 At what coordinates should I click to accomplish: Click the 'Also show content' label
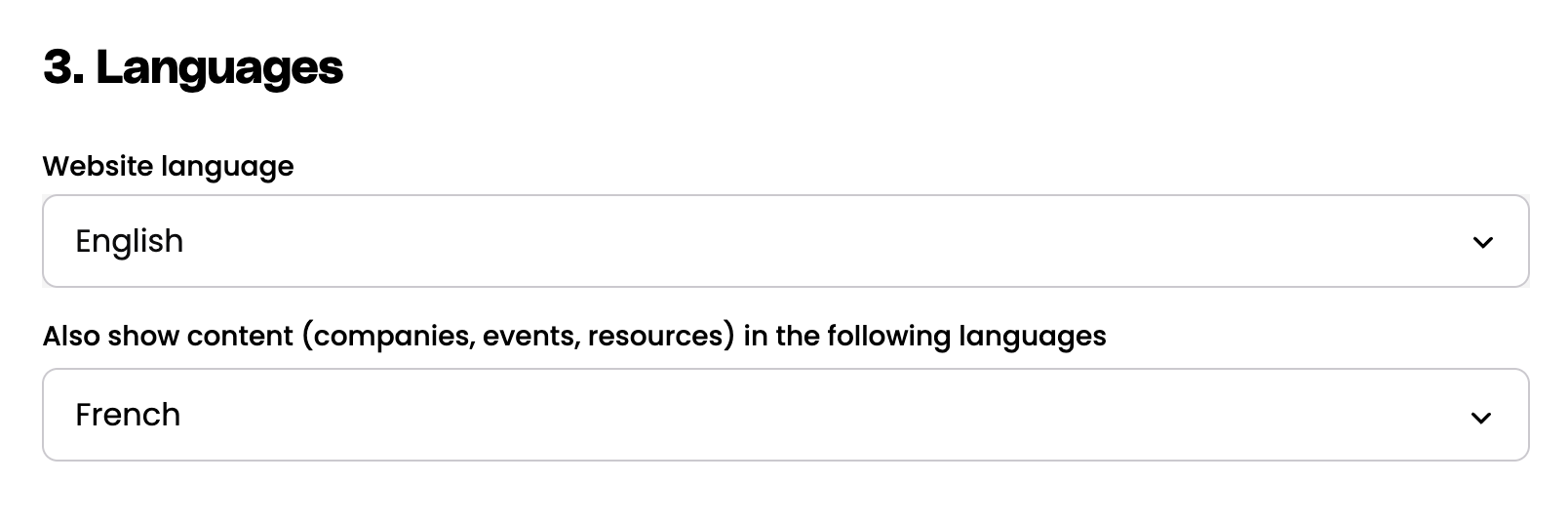tap(170, 336)
